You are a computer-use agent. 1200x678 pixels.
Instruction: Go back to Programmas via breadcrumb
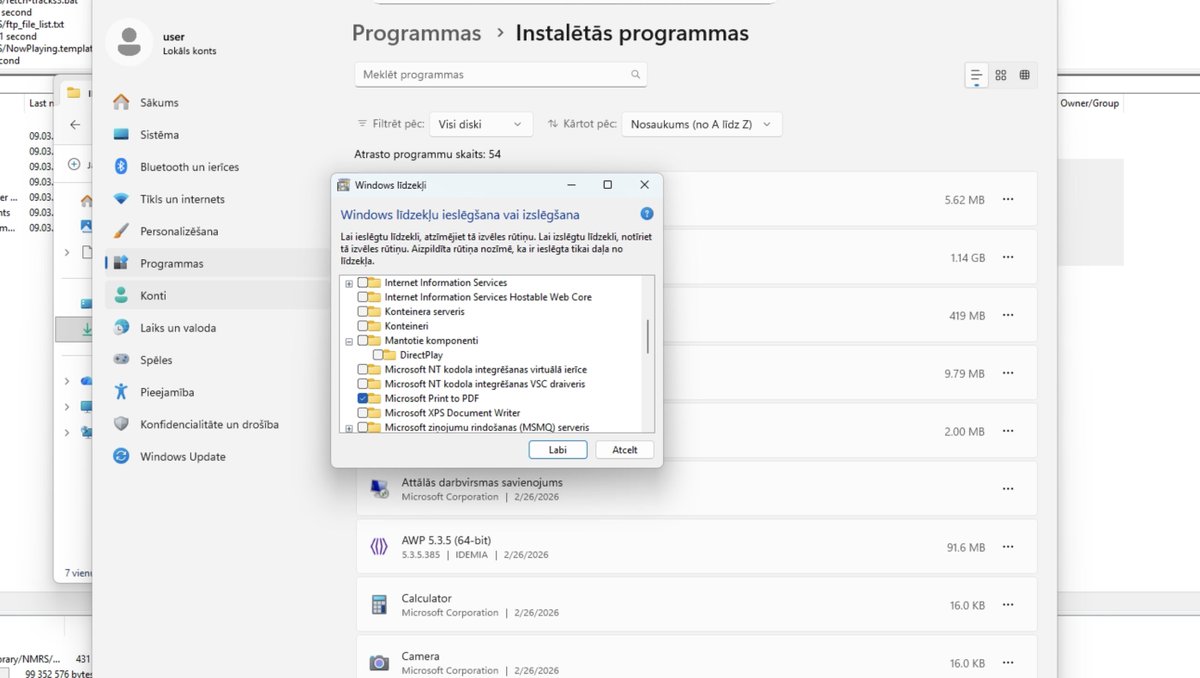[x=416, y=33]
